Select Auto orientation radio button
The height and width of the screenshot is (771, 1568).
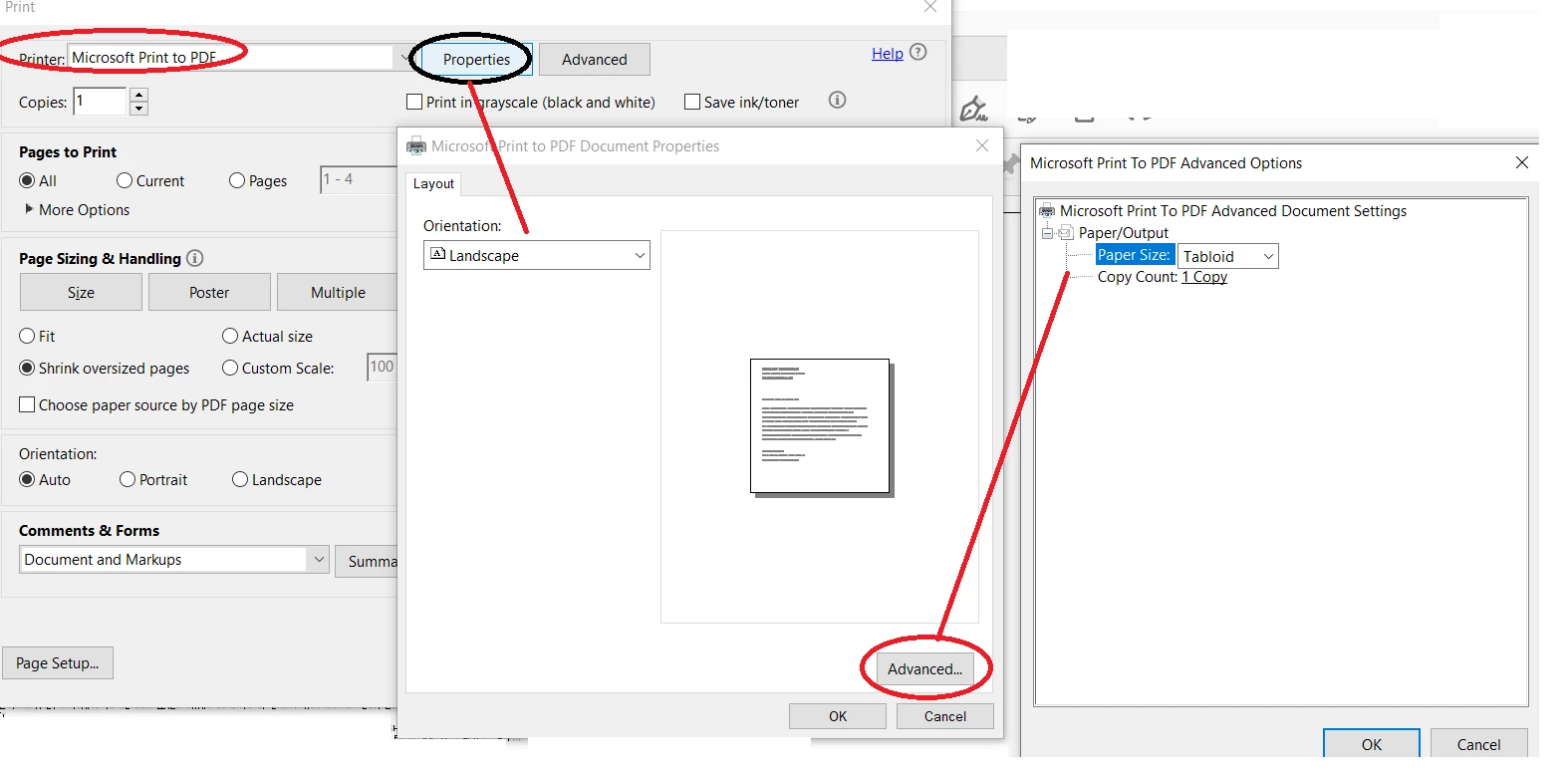point(27,479)
